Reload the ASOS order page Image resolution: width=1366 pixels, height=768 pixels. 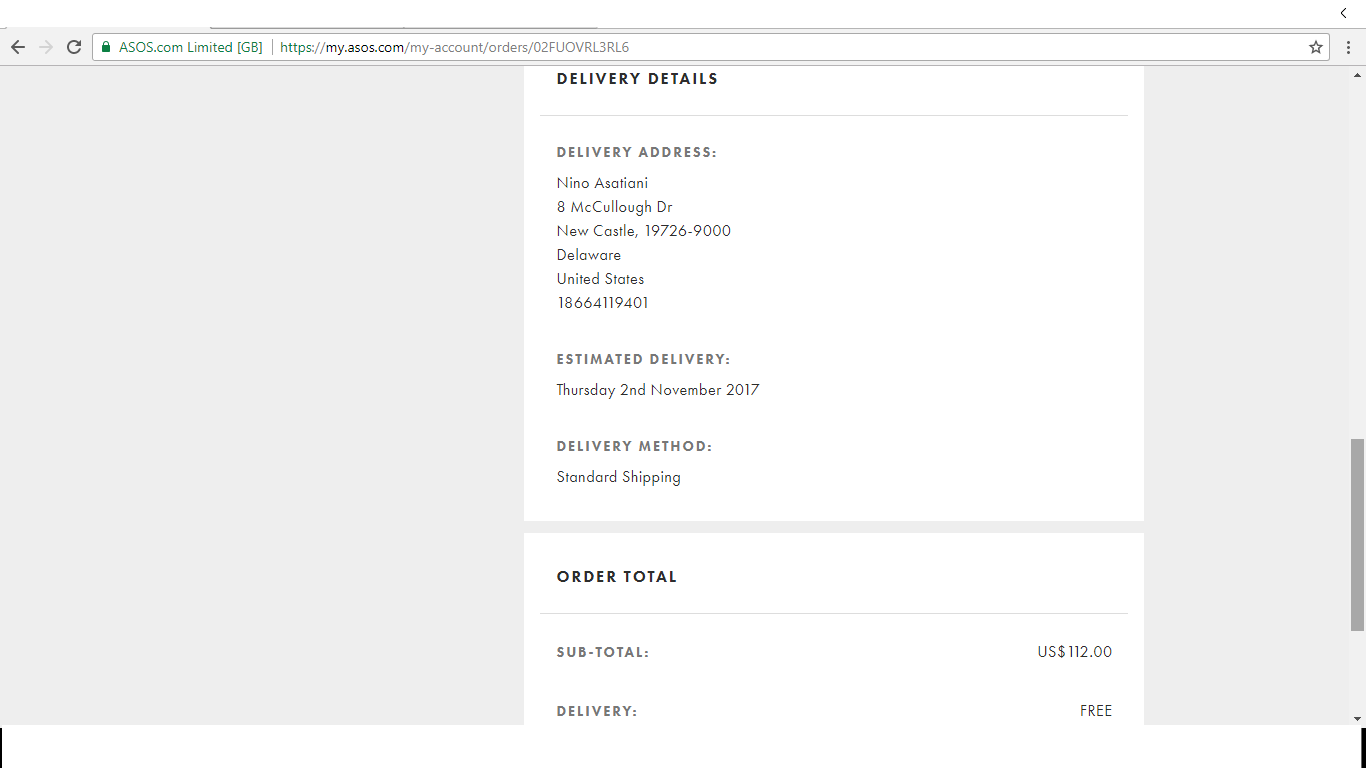(x=74, y=47)
